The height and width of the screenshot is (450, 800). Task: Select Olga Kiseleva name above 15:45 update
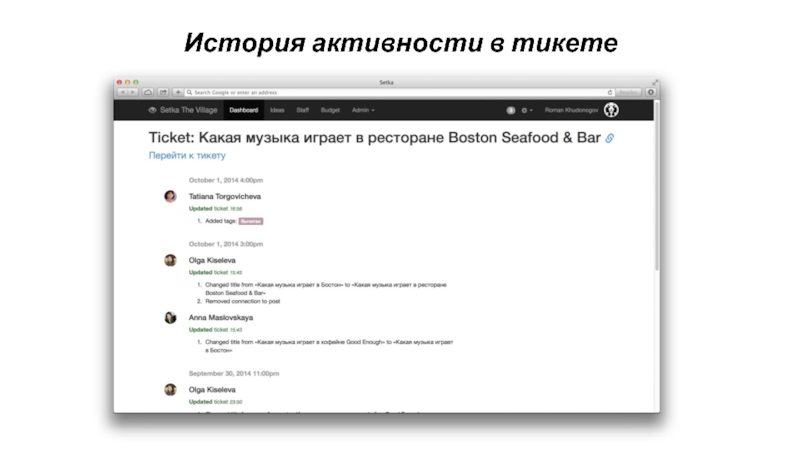pos(212,260)
